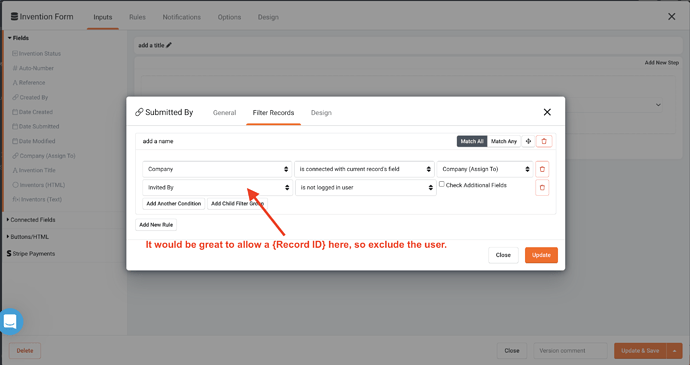690x365 pixels.
Task: Open the Company field dropdown
Action: (x=217, y=169)
